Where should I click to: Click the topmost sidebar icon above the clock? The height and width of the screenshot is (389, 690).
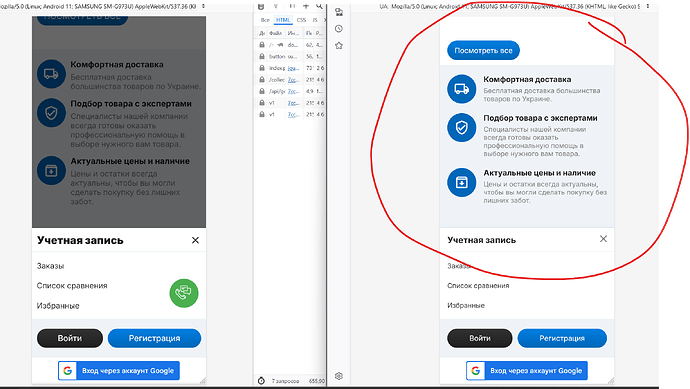click(339, 12)
